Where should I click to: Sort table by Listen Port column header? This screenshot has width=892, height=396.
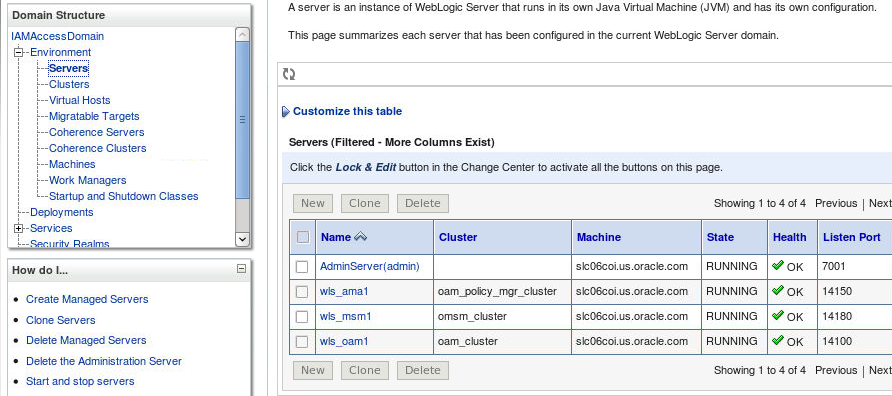(852, 237)
